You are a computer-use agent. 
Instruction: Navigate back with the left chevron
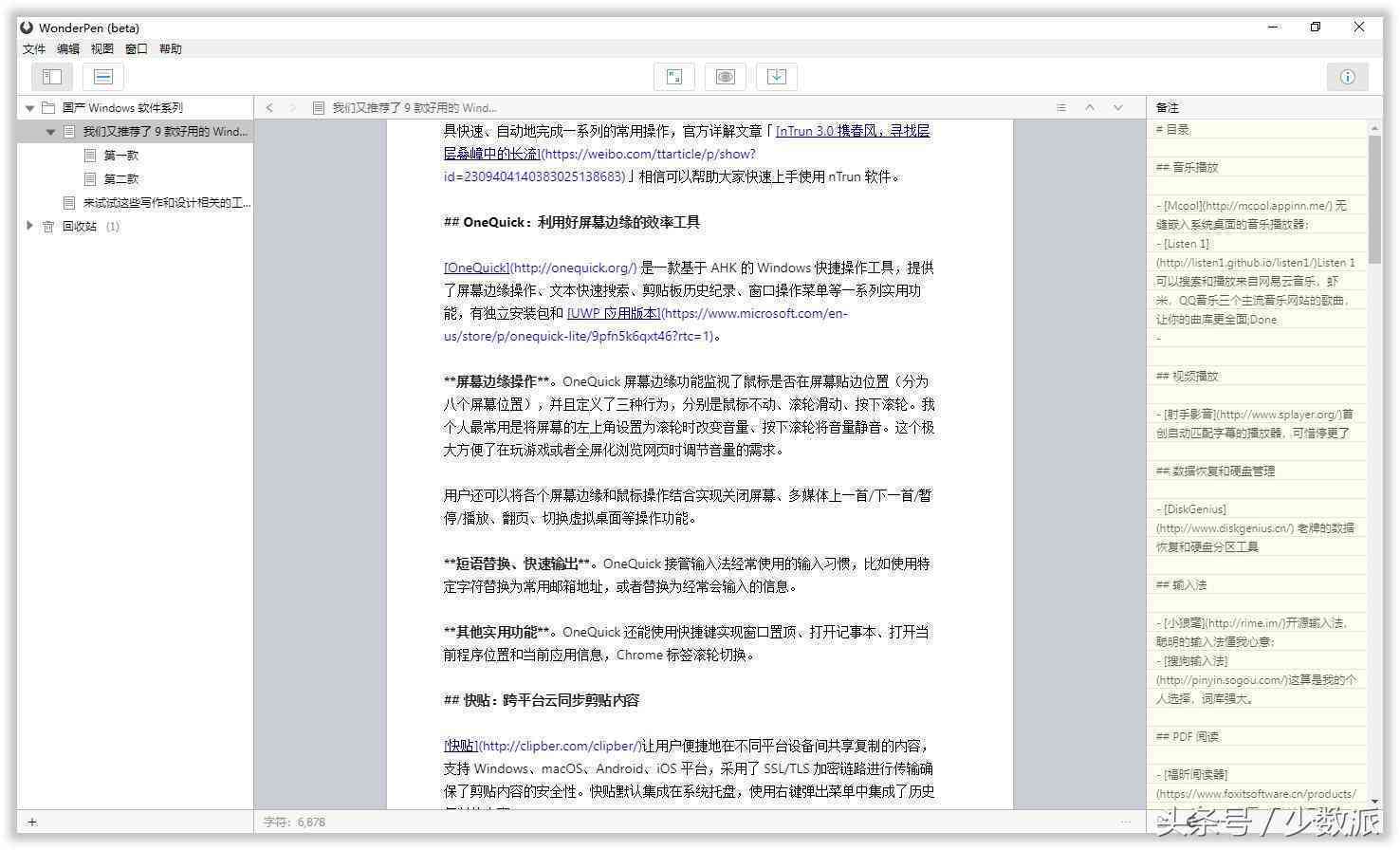point(269,108)
